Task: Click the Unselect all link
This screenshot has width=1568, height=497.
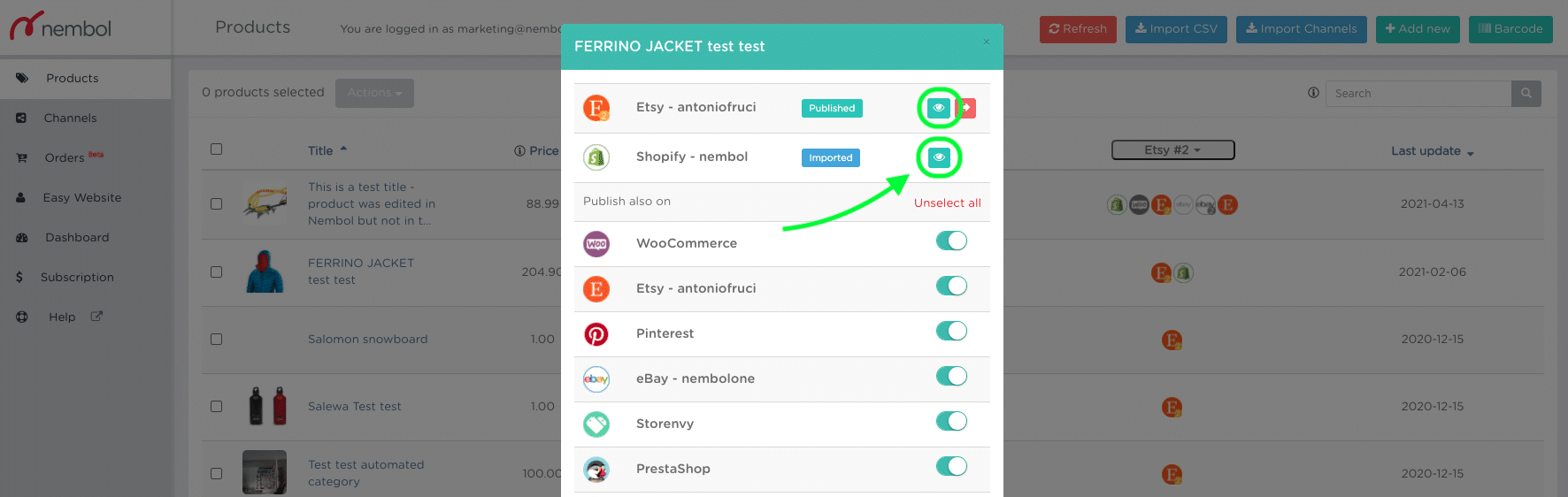Action: click(x=948, y=203)
